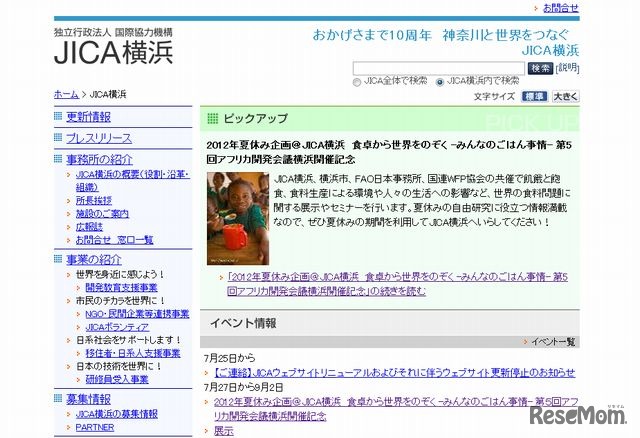Open the 移住者・日系人支援事業 link
Viewport: 640px width, 438px height.
click(133, 353)
